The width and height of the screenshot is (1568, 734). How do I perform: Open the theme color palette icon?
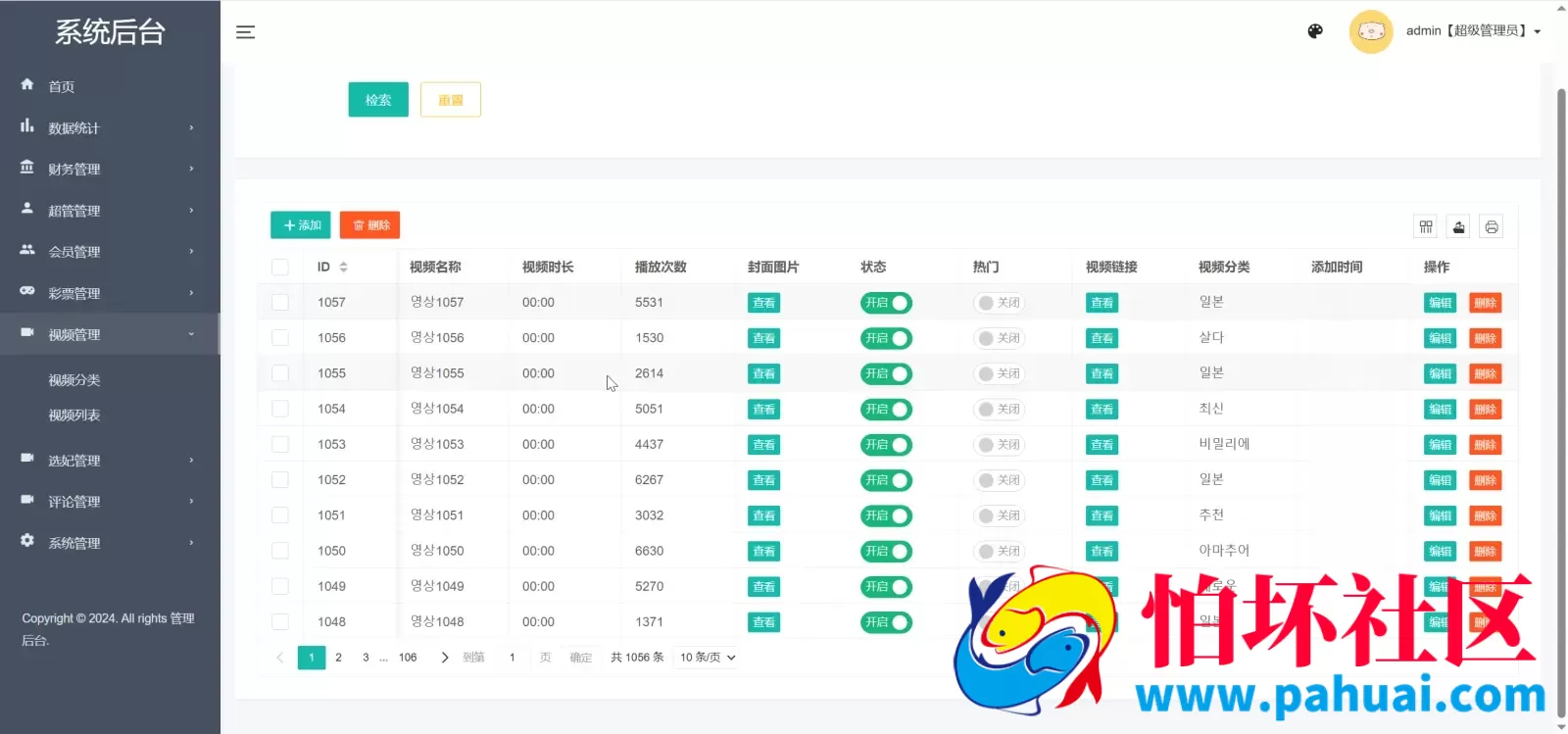(x=1315, y=31)
